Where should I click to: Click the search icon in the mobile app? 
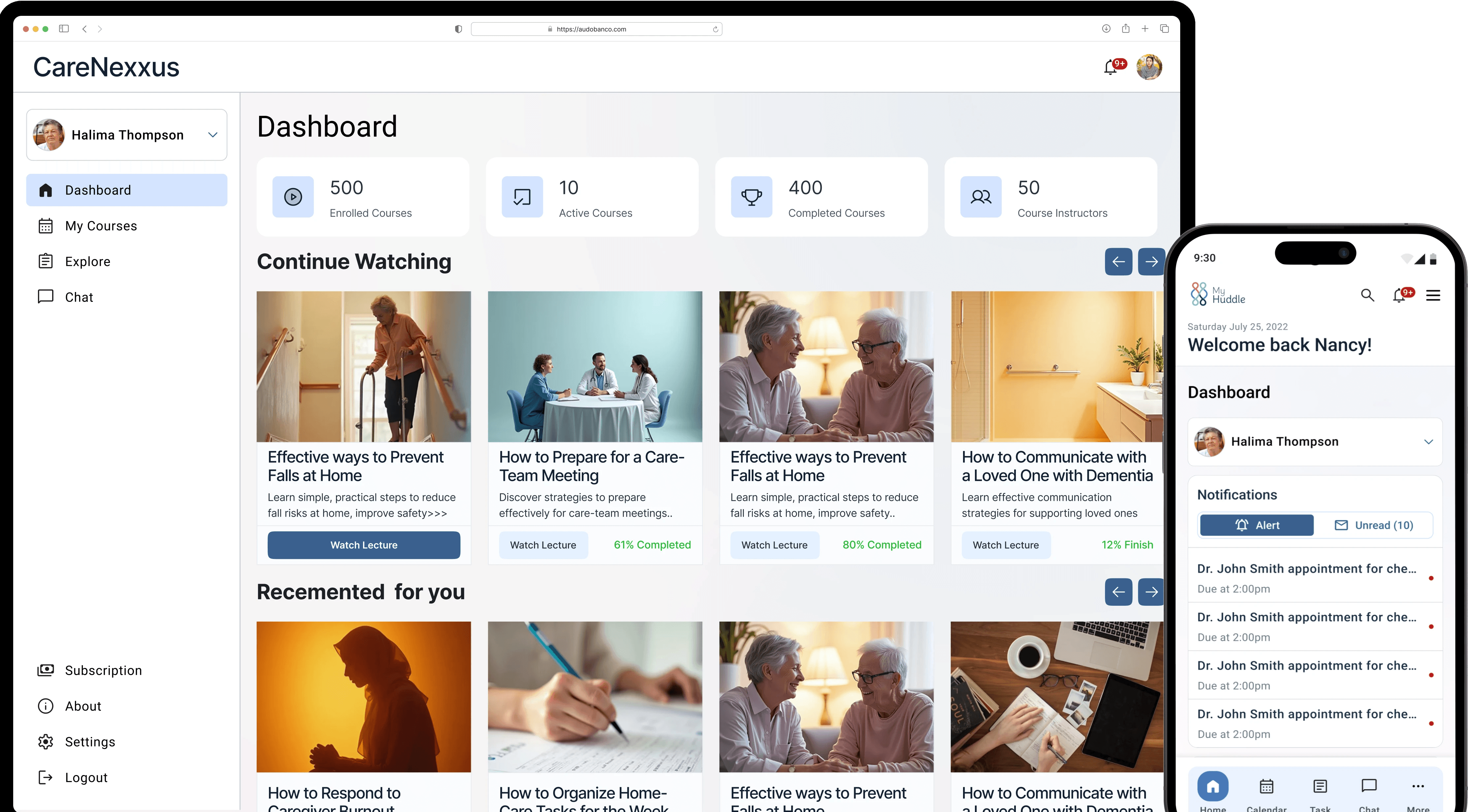coord(1367,295)
